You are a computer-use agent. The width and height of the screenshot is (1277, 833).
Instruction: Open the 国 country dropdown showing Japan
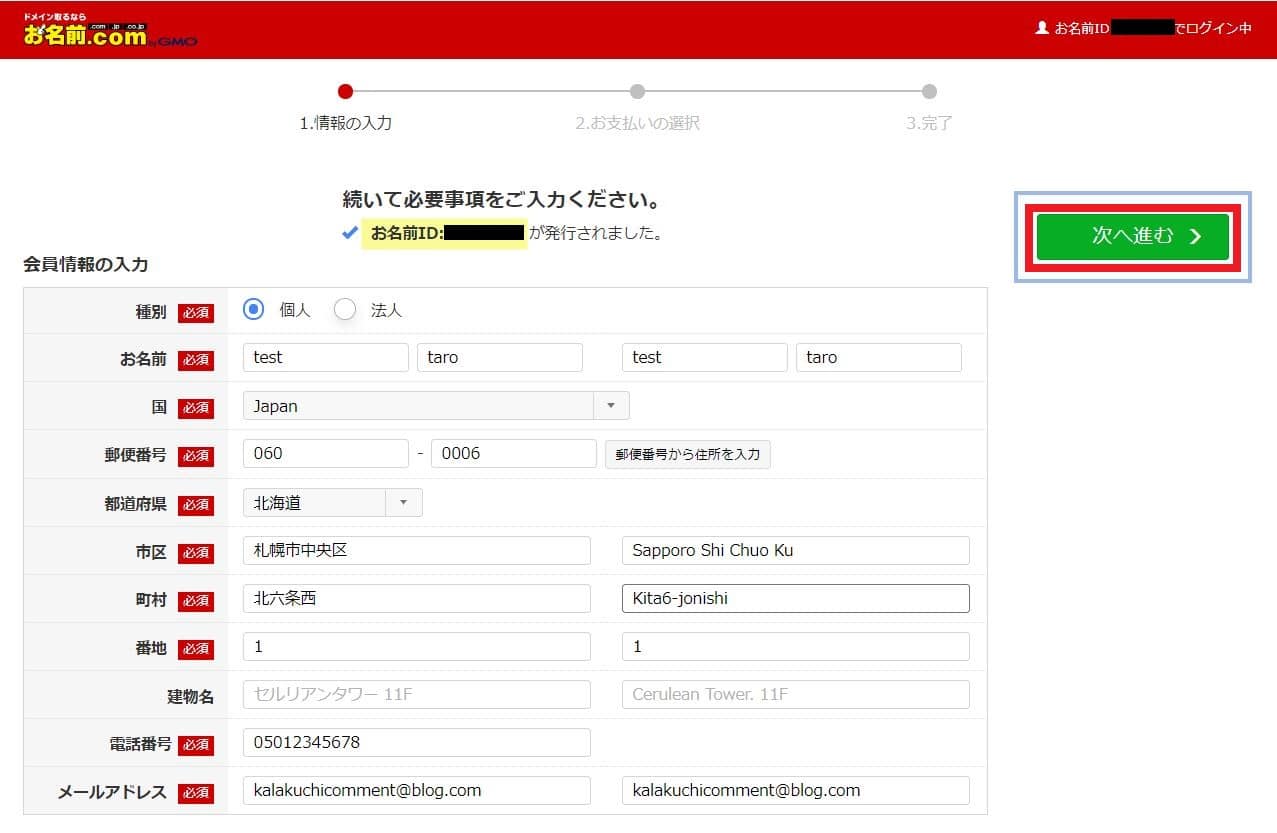[436, 406]
